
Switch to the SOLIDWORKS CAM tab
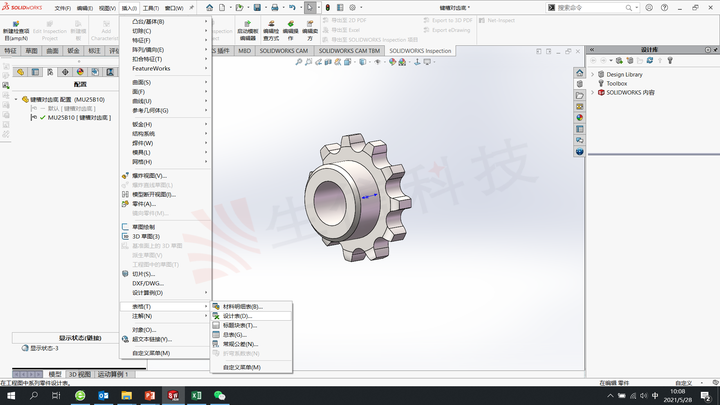coord(284,51)
